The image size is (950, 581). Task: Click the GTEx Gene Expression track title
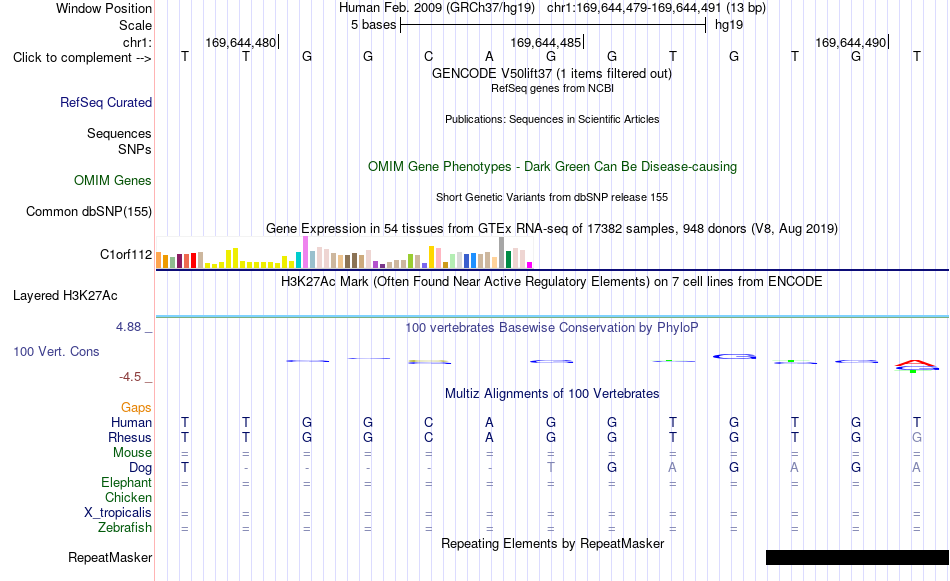click(x=552, y=228)
